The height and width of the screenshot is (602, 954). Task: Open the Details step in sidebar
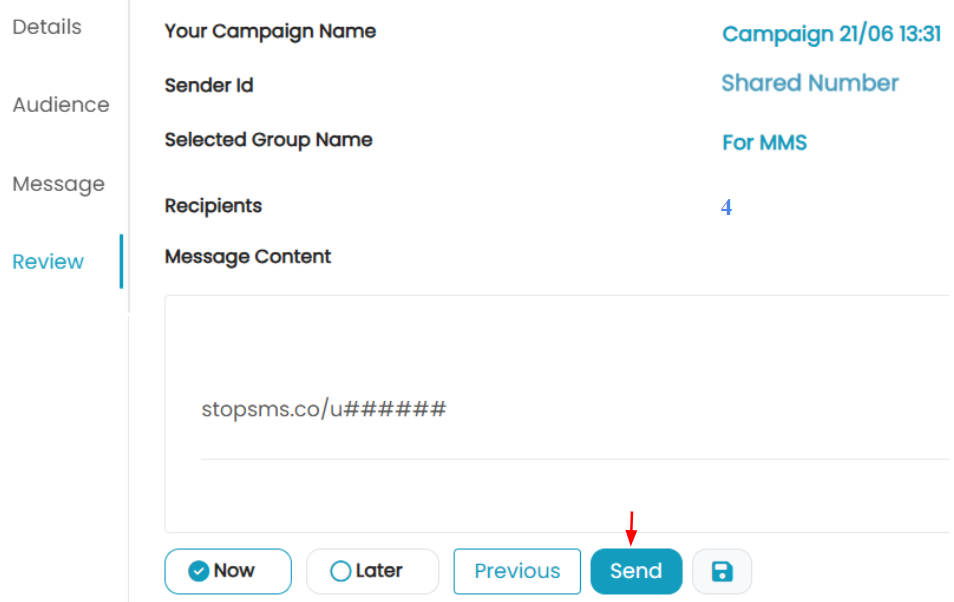coord(47,27)
